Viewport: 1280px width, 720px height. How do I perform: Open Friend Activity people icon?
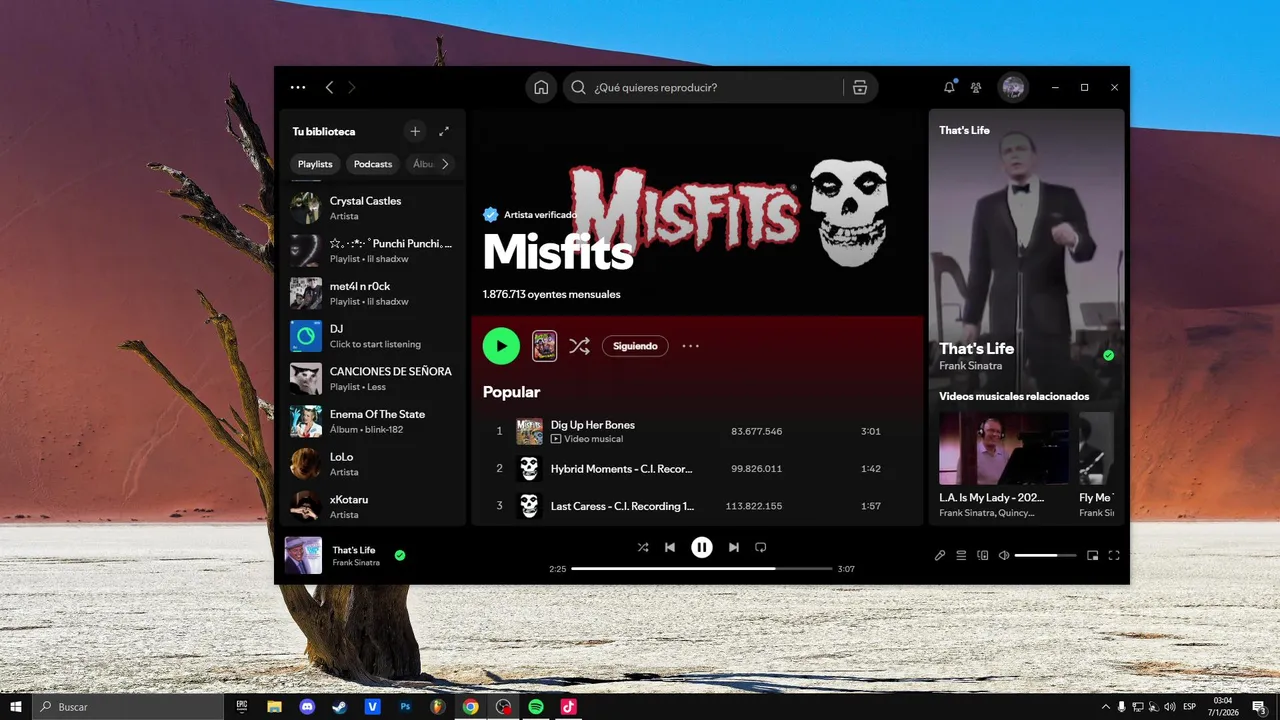pos(976,87)
